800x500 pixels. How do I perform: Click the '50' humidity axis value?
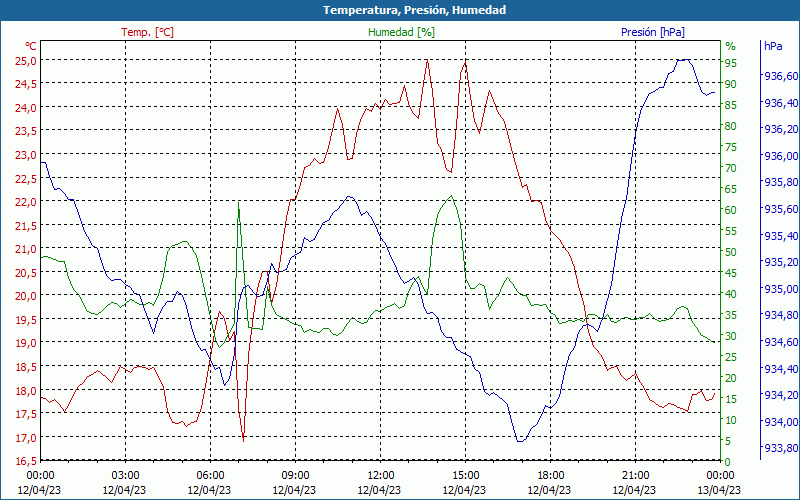tap(731, 252)
